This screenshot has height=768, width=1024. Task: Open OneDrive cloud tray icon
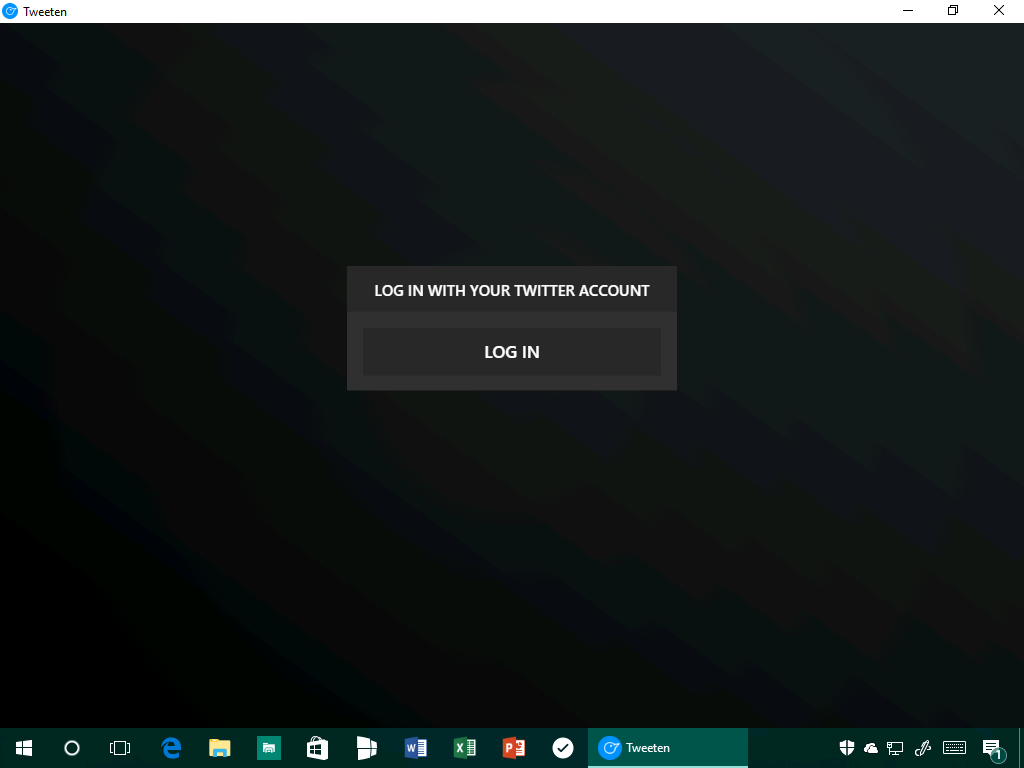click(x=871, y=748)
